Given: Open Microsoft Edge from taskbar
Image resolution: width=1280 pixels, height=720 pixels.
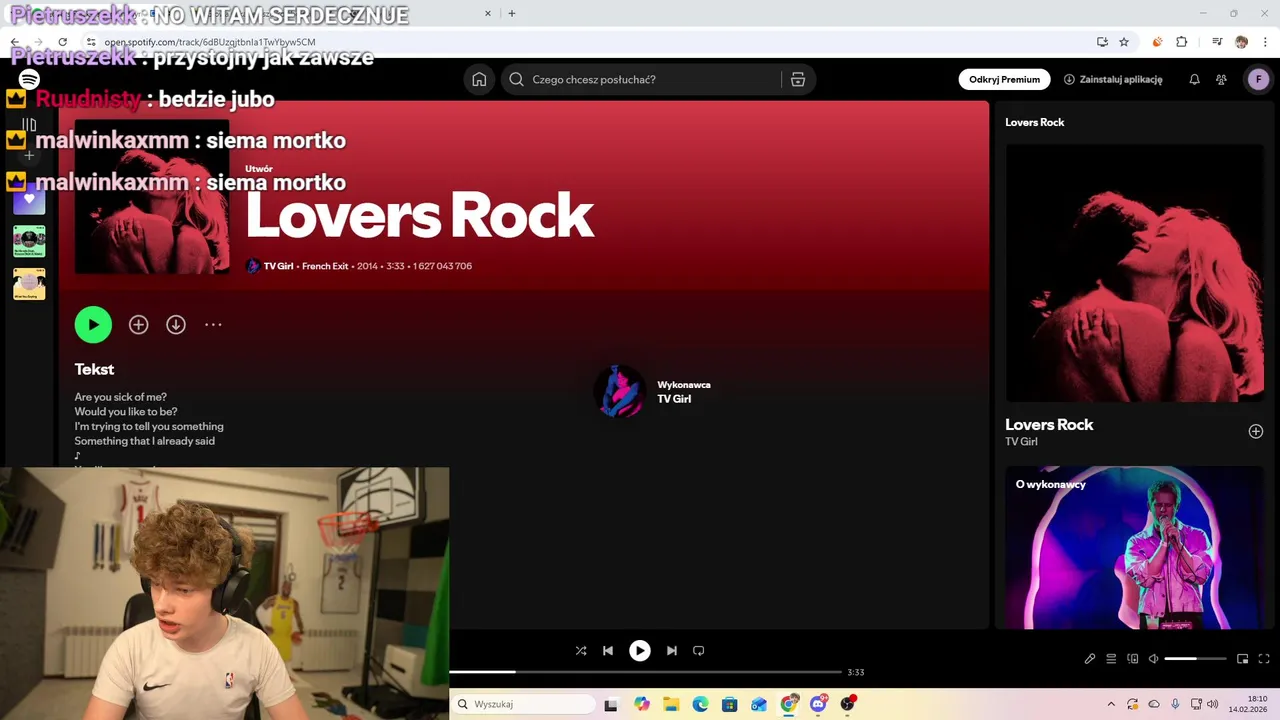Looking at the screenshot, I should (x=700, y=704).
